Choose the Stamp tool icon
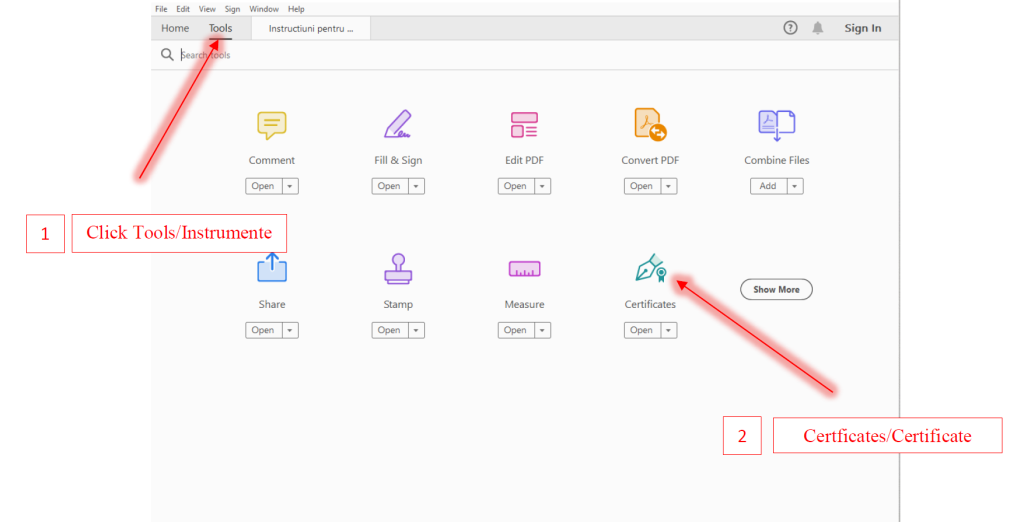1024x522 pixels. (x=397, y=268)
